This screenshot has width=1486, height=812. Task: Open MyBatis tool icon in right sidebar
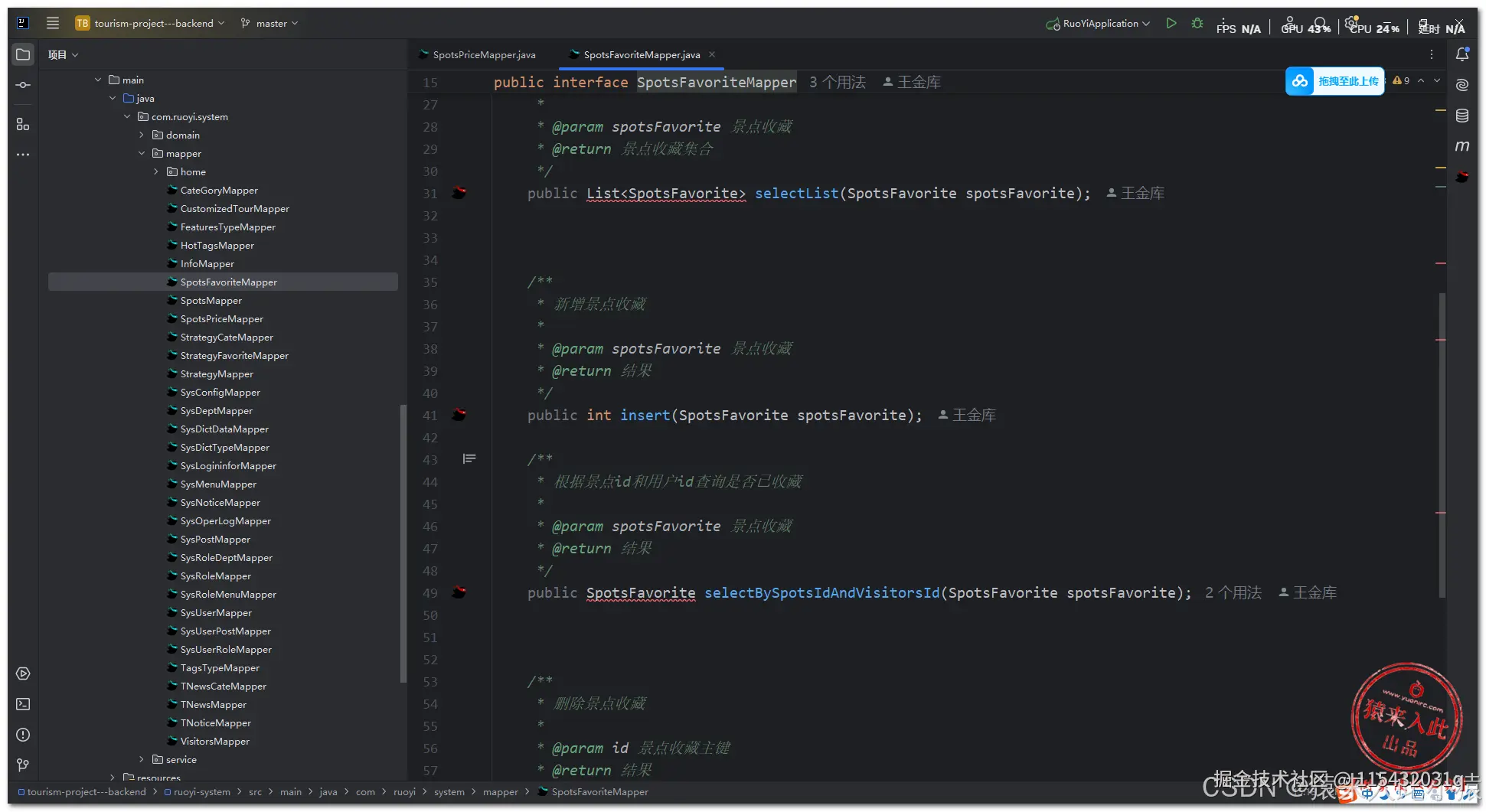tap(1462, 177)
